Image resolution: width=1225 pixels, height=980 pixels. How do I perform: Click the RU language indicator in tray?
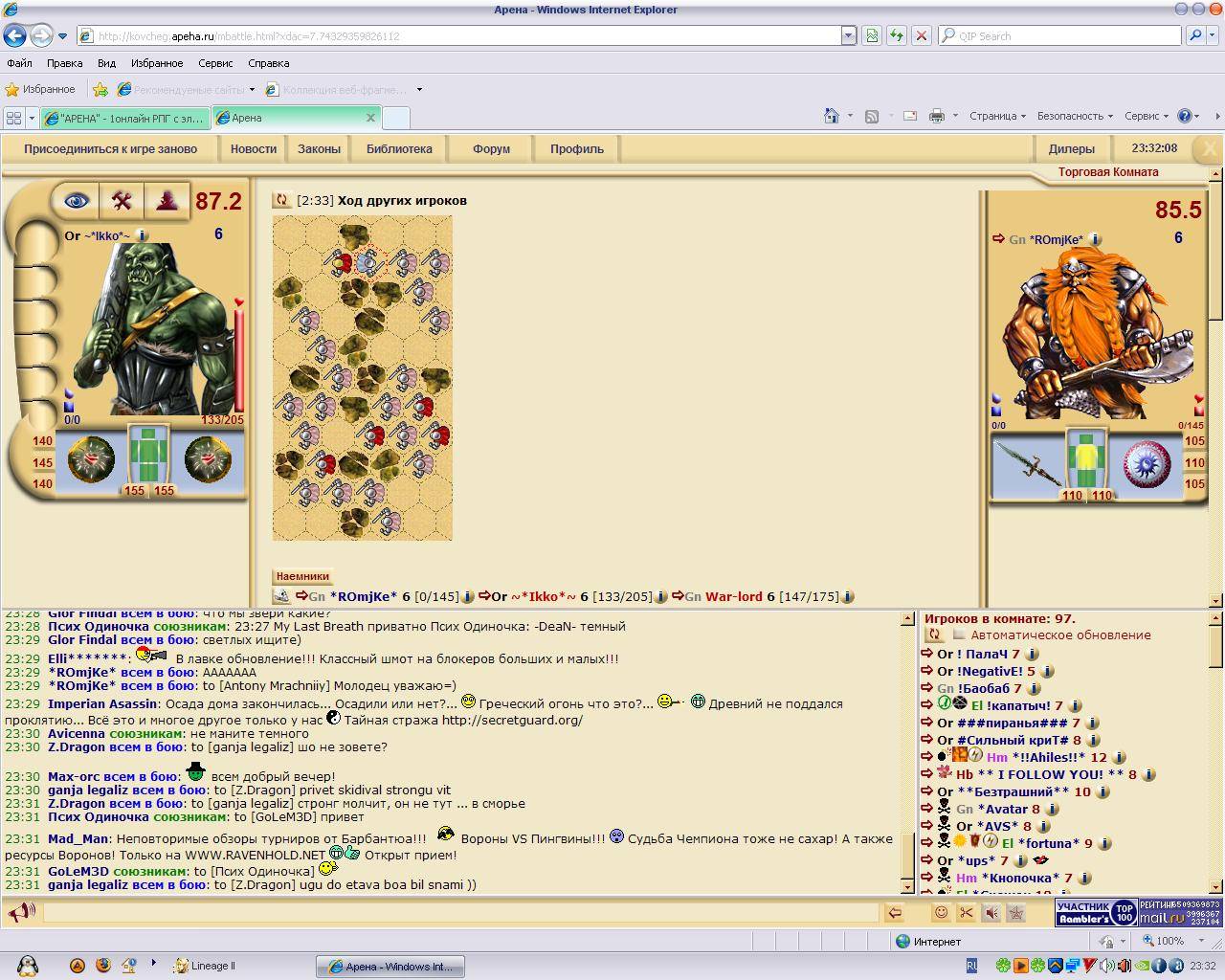click(x=971, y=966)
